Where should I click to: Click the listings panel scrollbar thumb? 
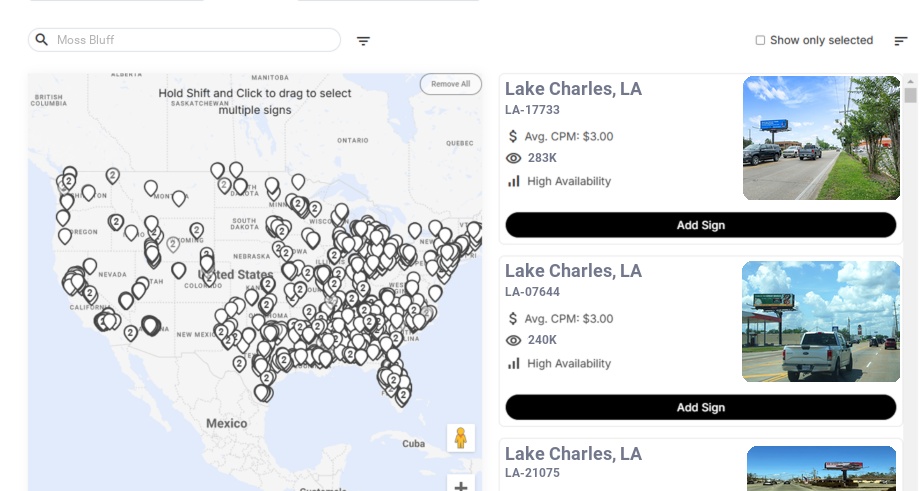tap(910, 95)
